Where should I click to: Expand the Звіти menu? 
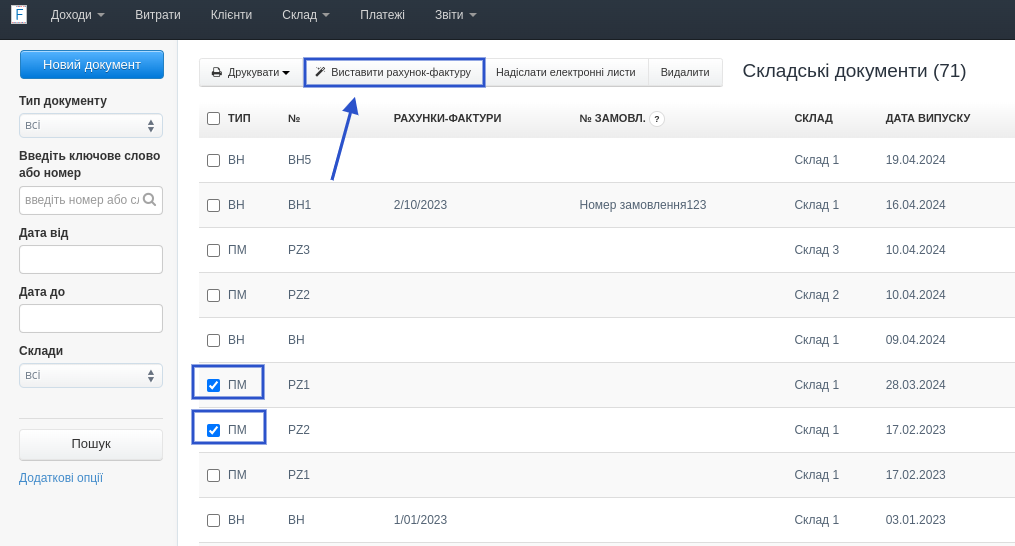[x=455, y=15]
